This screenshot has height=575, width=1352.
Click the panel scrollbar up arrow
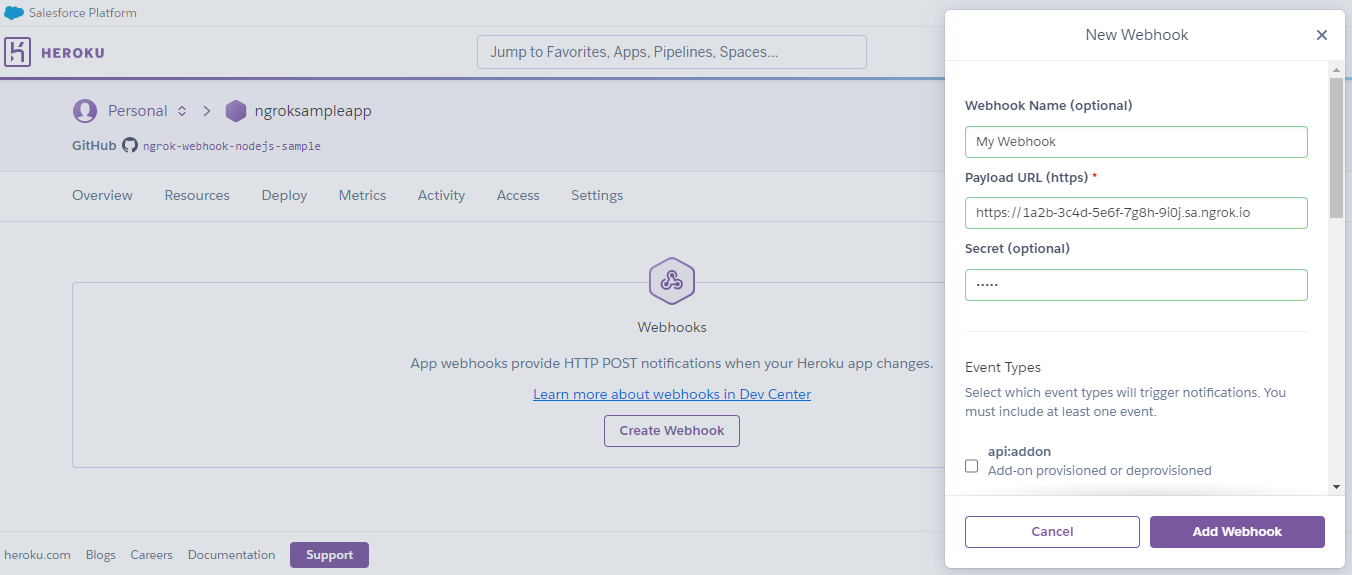click(x=1336, y=70)
